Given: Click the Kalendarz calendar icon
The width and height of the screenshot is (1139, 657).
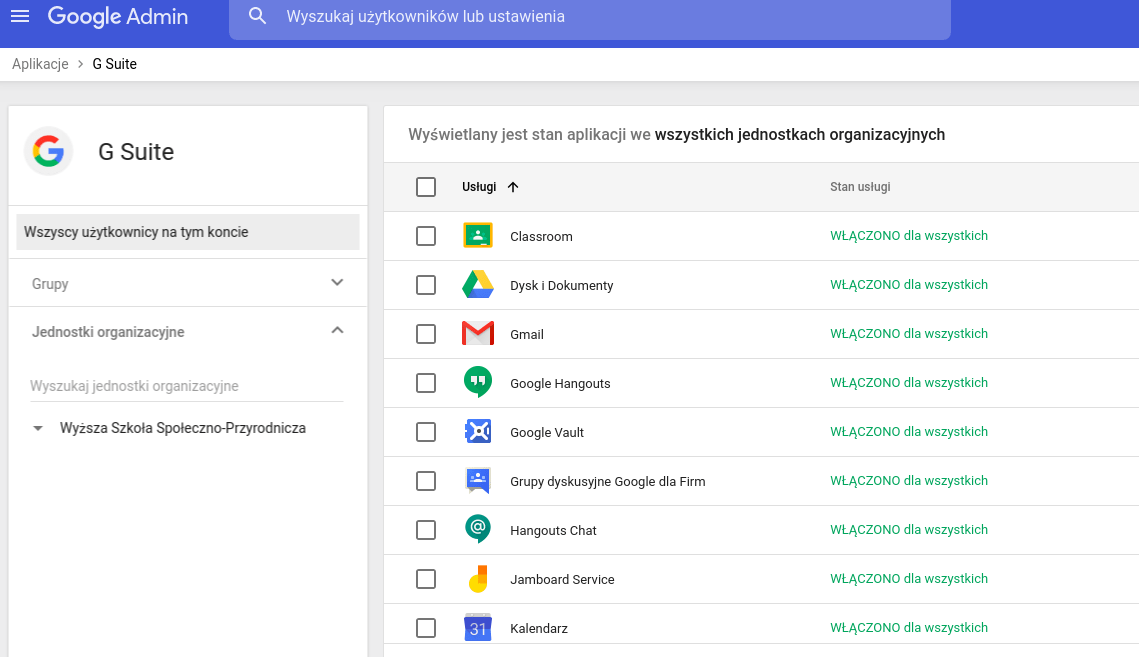Looking at the screenshot, I should pyautogui.click(x=478, y=628).
